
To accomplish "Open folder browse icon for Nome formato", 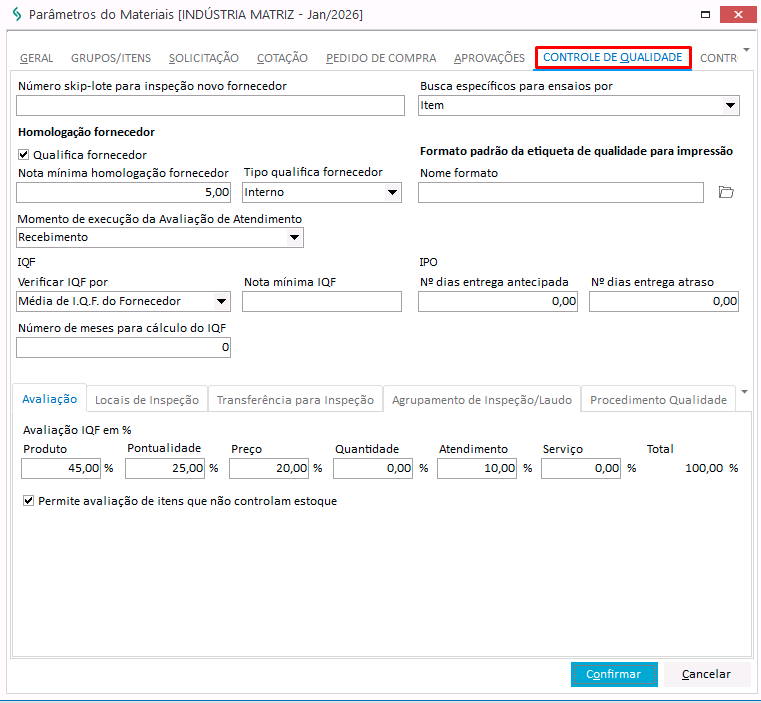I will 726,192.
